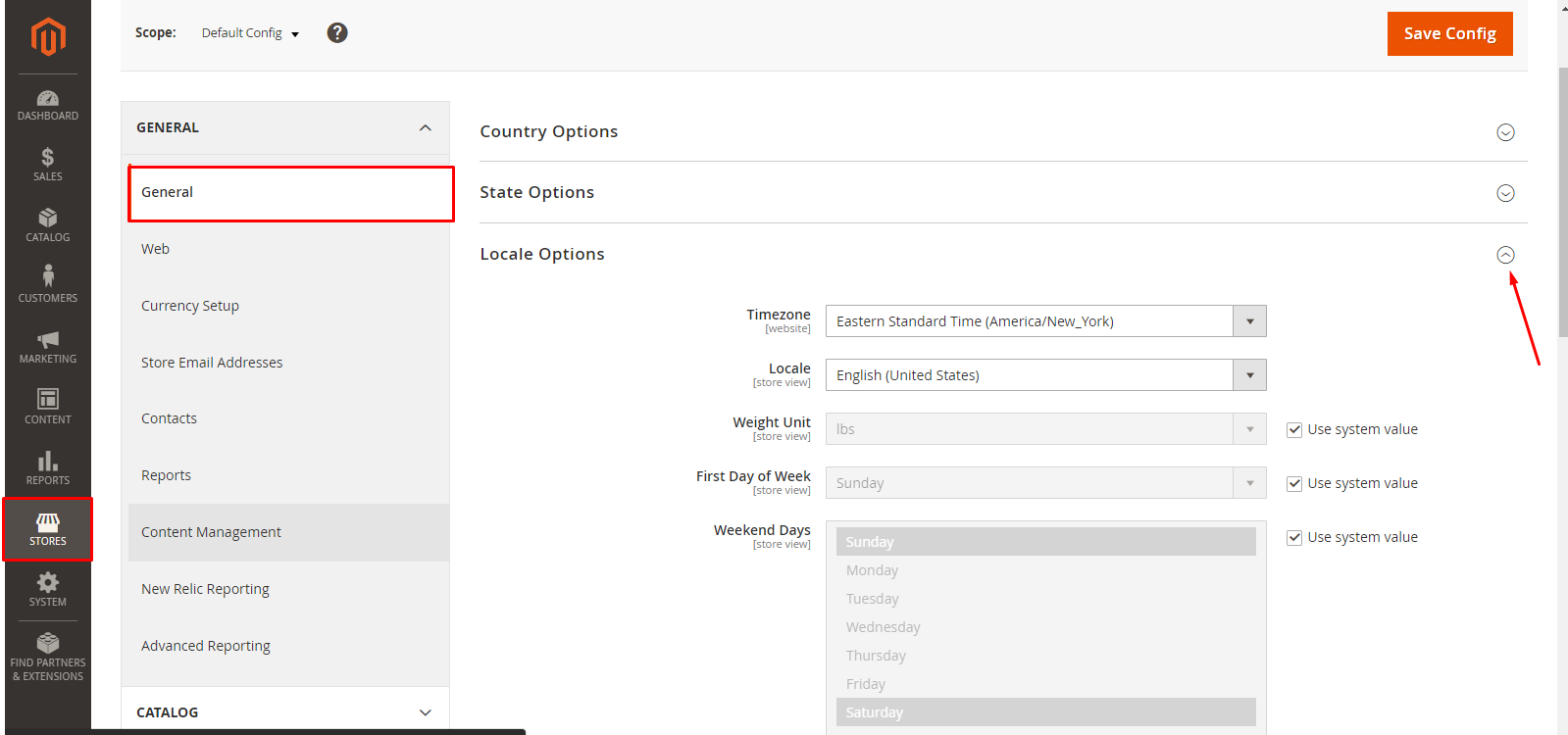Image resolution: width=1568 pixels, height=735 pixels.
Task: Uncheck Use system value for First Day of Week
Action: [1294, 483]
